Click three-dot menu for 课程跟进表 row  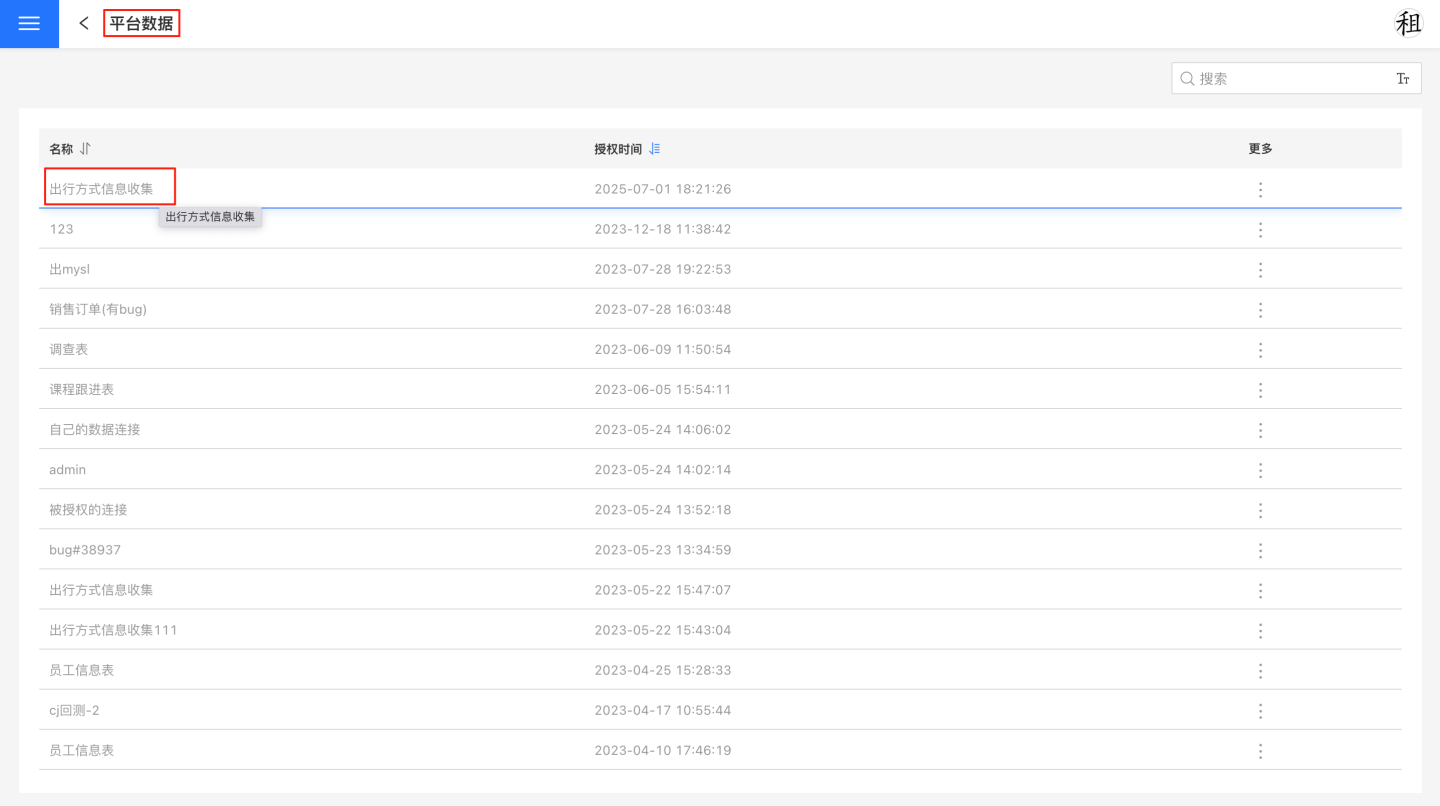coord(1260,390)
